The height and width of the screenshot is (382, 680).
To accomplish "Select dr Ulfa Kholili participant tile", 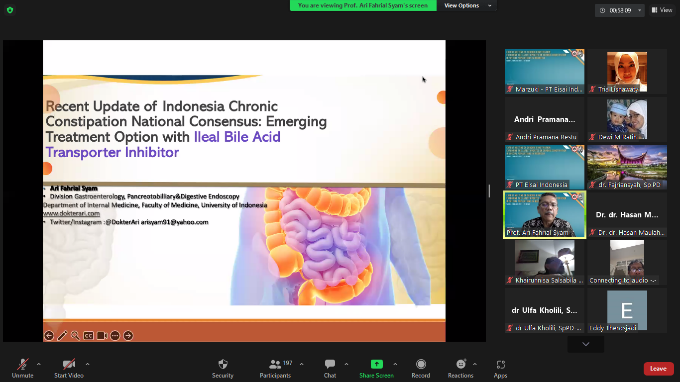I will click(545, 310).
